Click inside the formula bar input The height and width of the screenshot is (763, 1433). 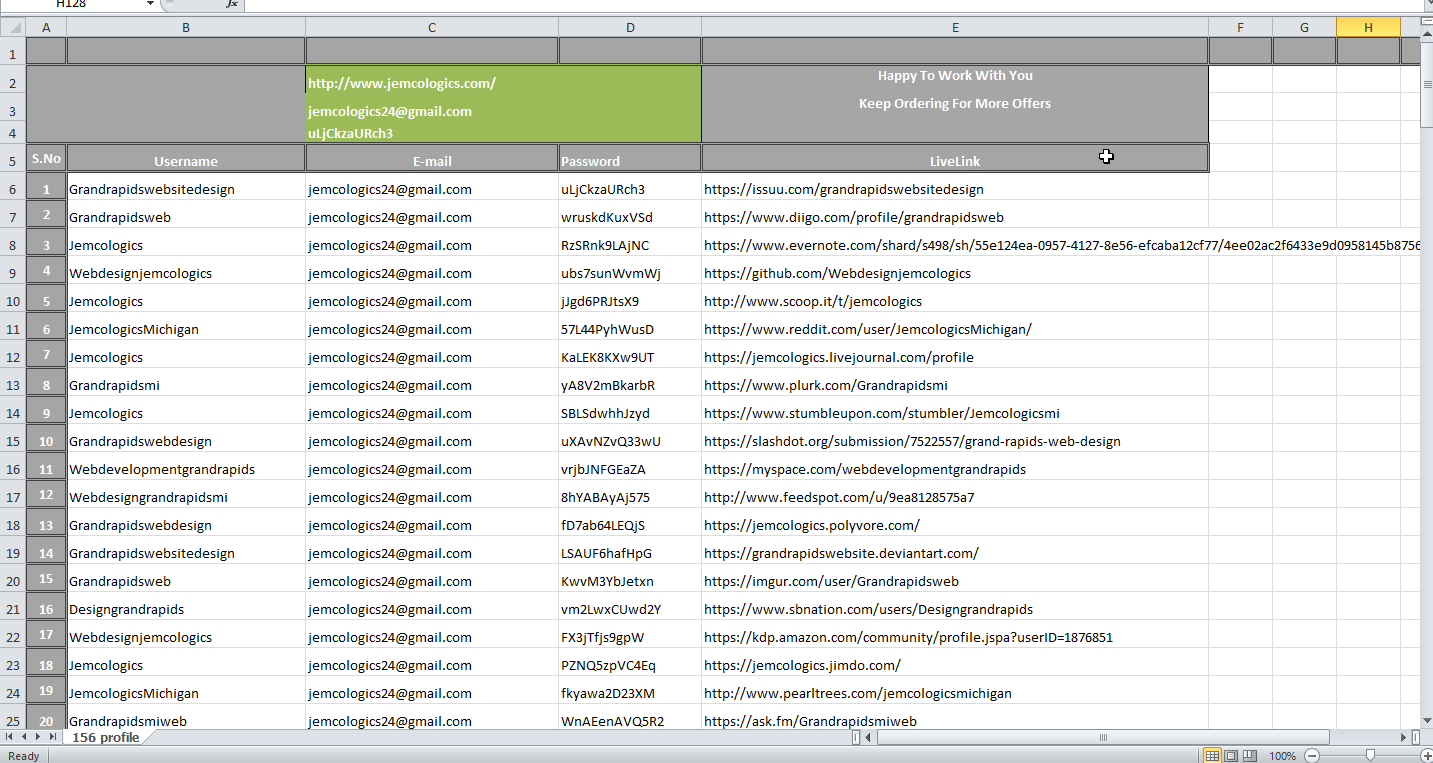pos(800,4)
